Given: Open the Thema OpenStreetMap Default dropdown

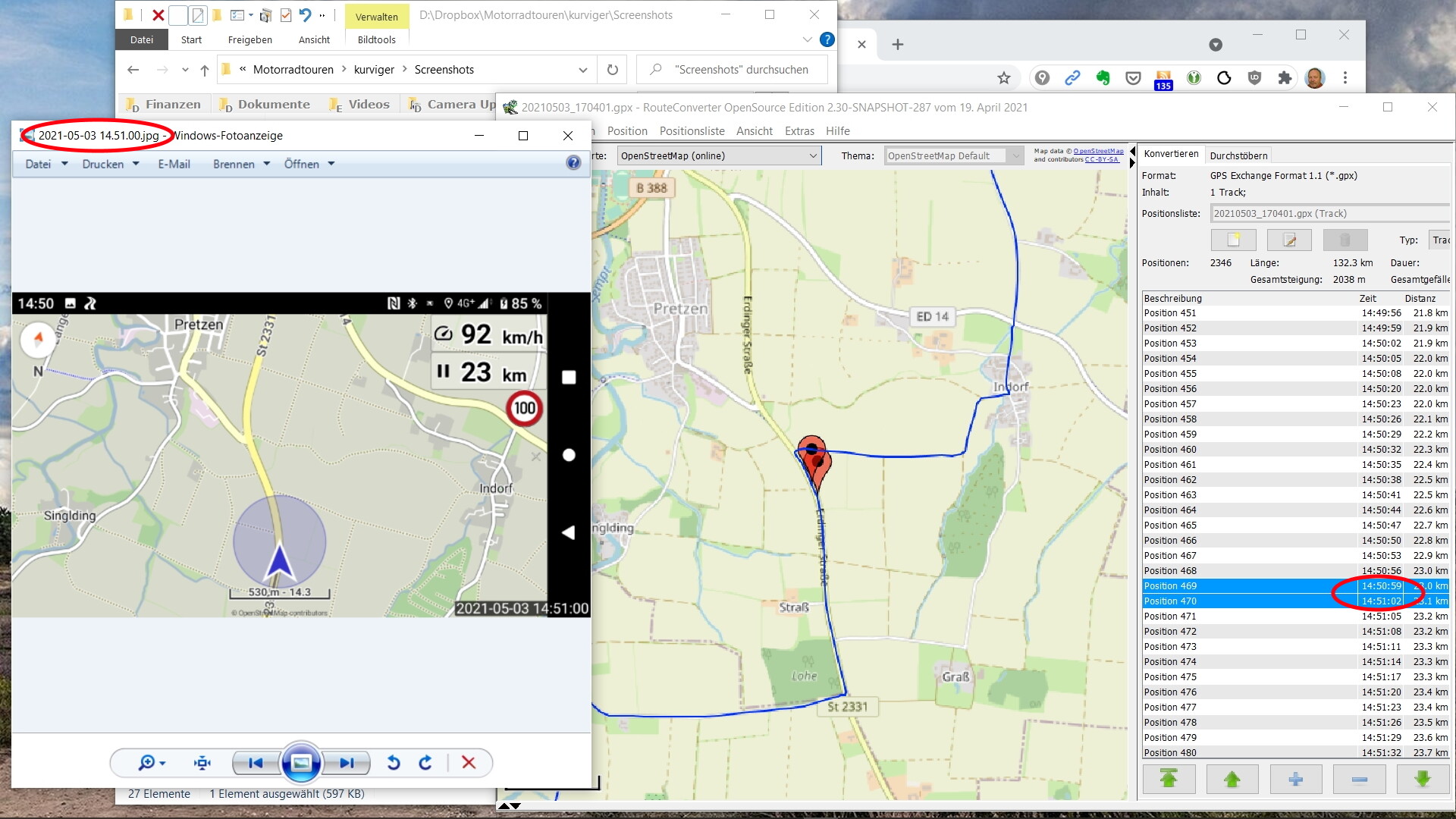Looking at the screenshot, I should click(954, 155).
